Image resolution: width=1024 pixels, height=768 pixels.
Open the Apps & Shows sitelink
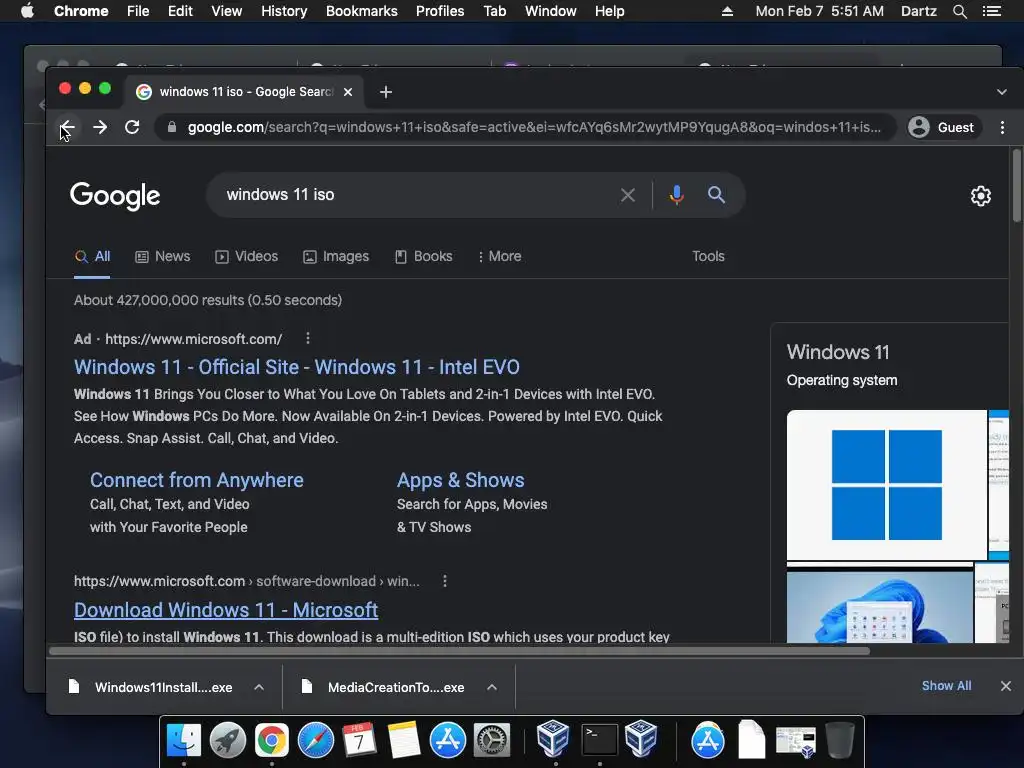click(460, 480)
